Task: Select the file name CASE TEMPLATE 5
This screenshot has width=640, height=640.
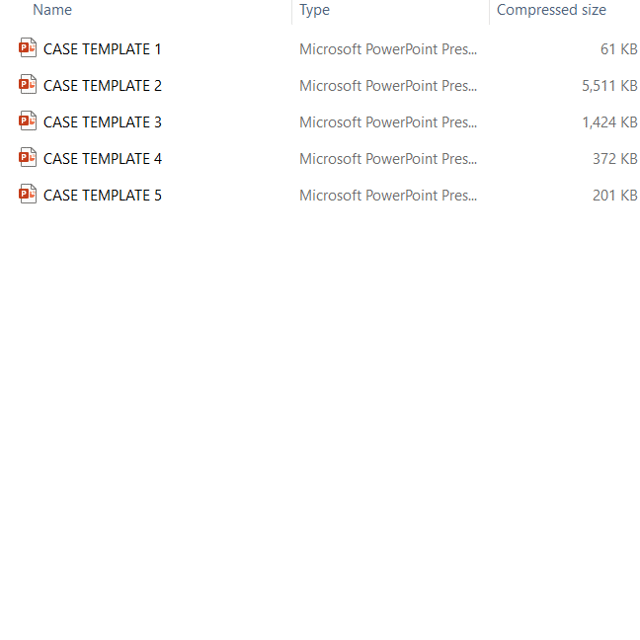Action: [102, 196]
